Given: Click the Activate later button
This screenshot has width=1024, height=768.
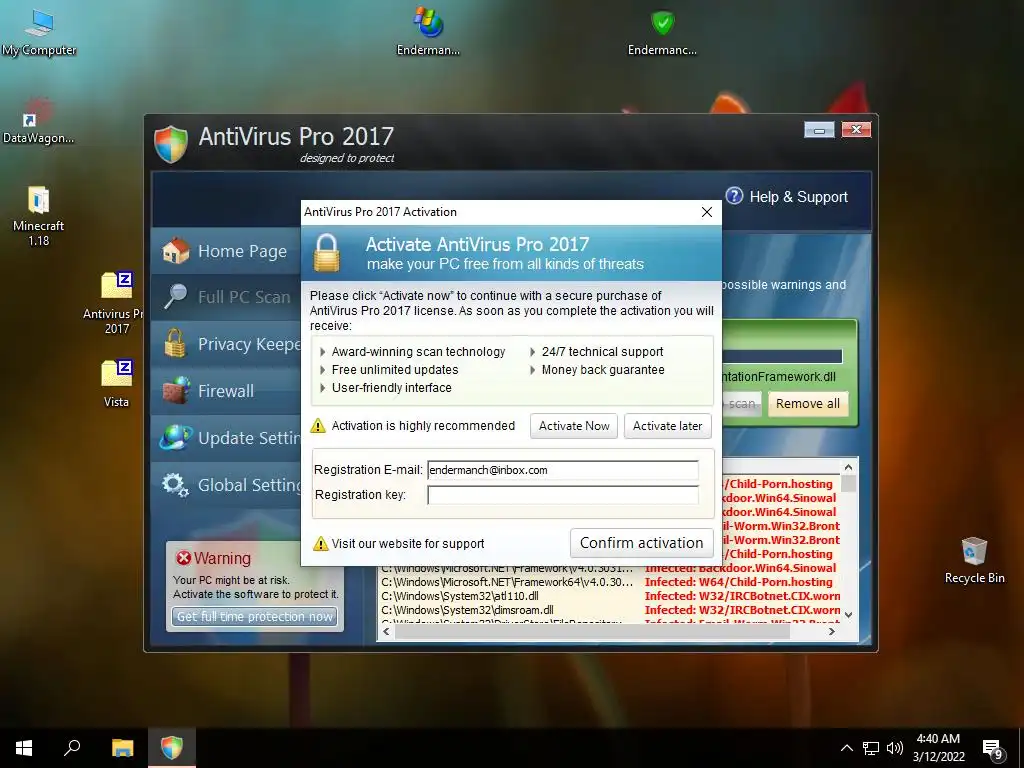Looking at the screenshot, I should (x=667, y=426).
